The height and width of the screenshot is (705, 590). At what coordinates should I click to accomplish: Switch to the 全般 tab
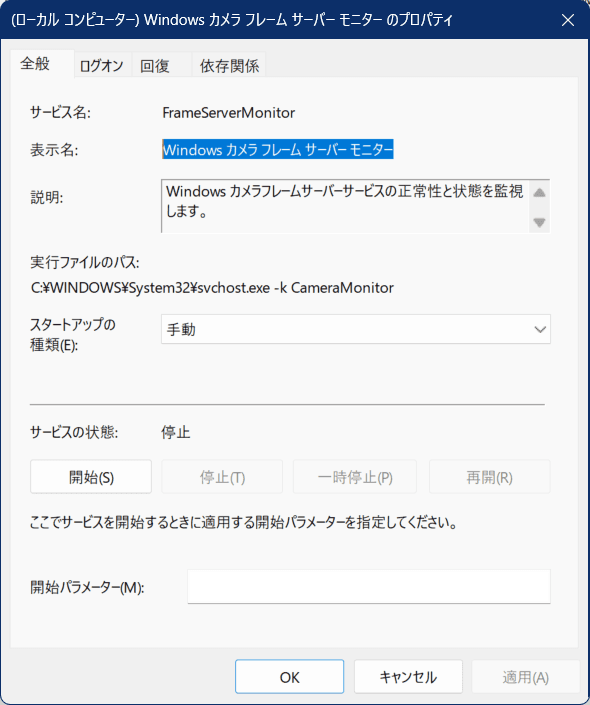[x=42, y=64]
